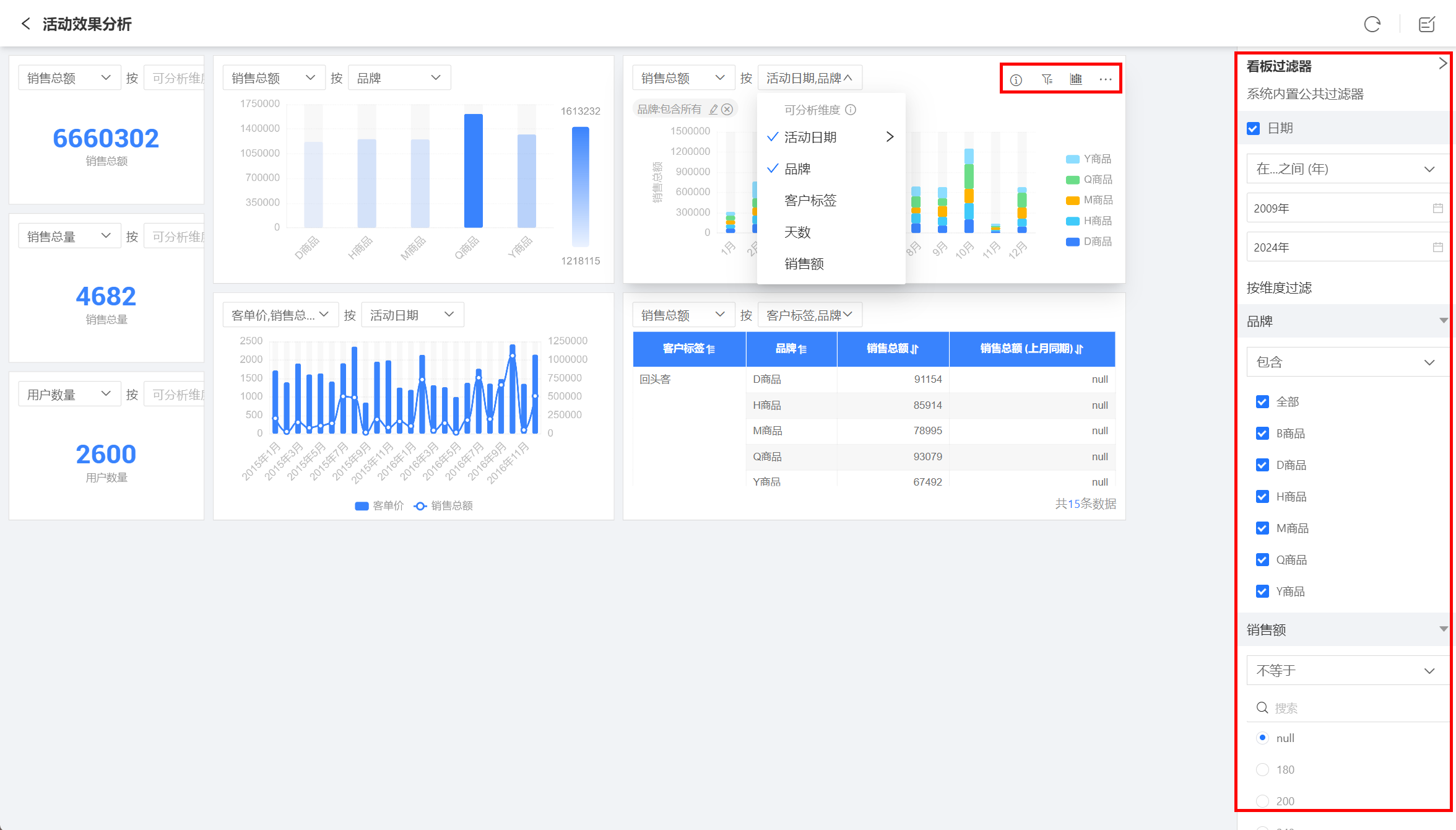Open the chart more options ellipsis

point(1106,79)
